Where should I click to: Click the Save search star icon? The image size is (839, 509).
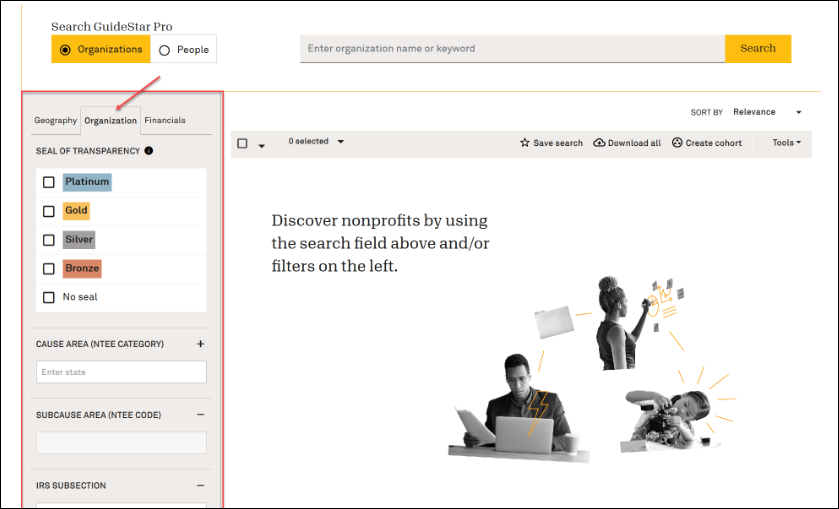point(525,143)
